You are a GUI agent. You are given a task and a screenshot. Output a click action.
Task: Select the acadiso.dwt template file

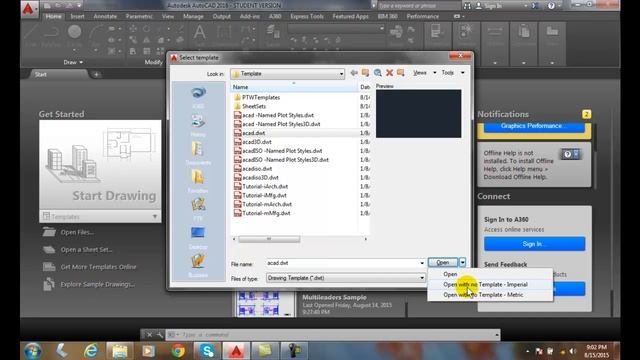[x=257, y=169]
